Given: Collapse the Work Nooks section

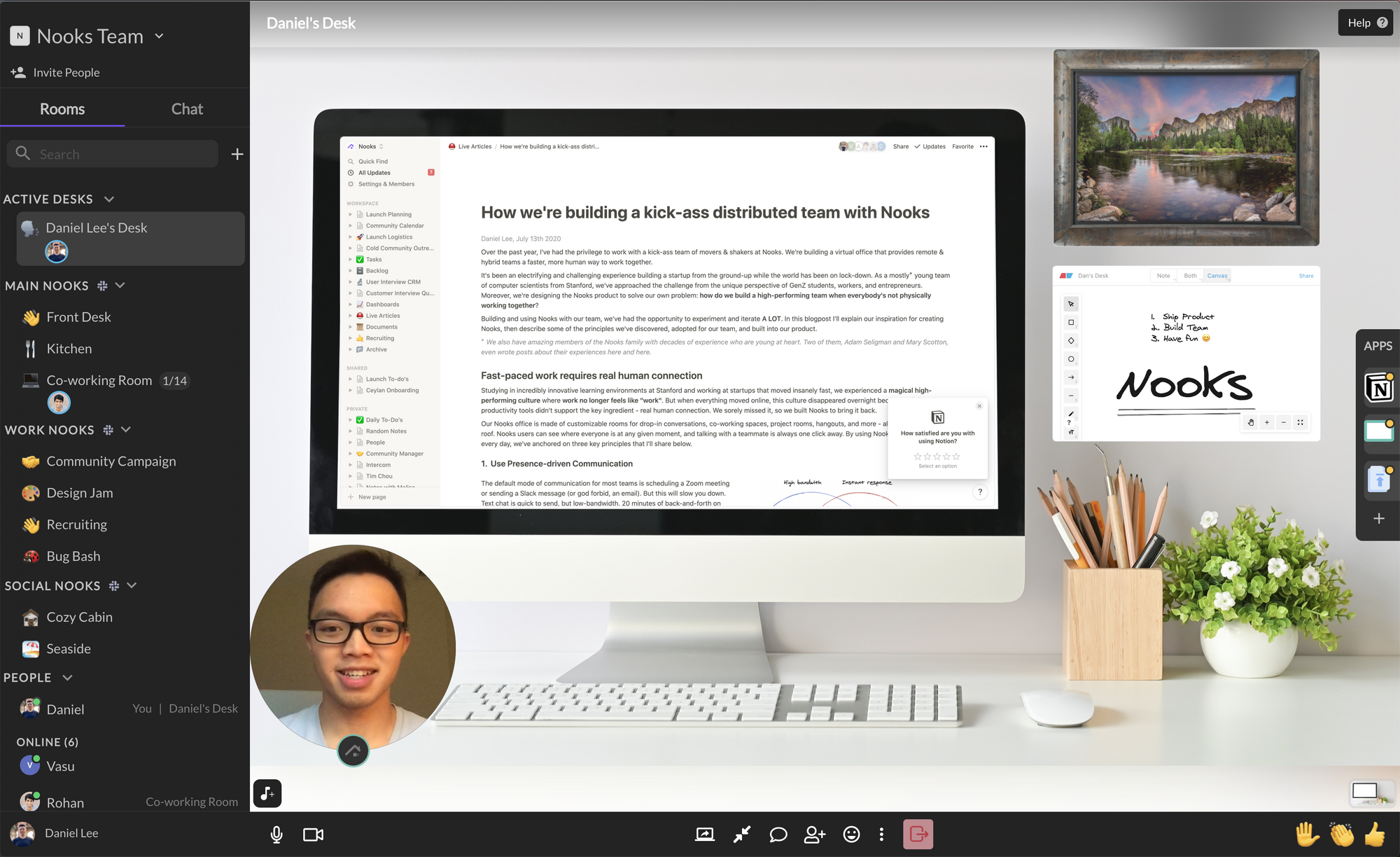Looking at the screenshot, I should tap(126, 430).
